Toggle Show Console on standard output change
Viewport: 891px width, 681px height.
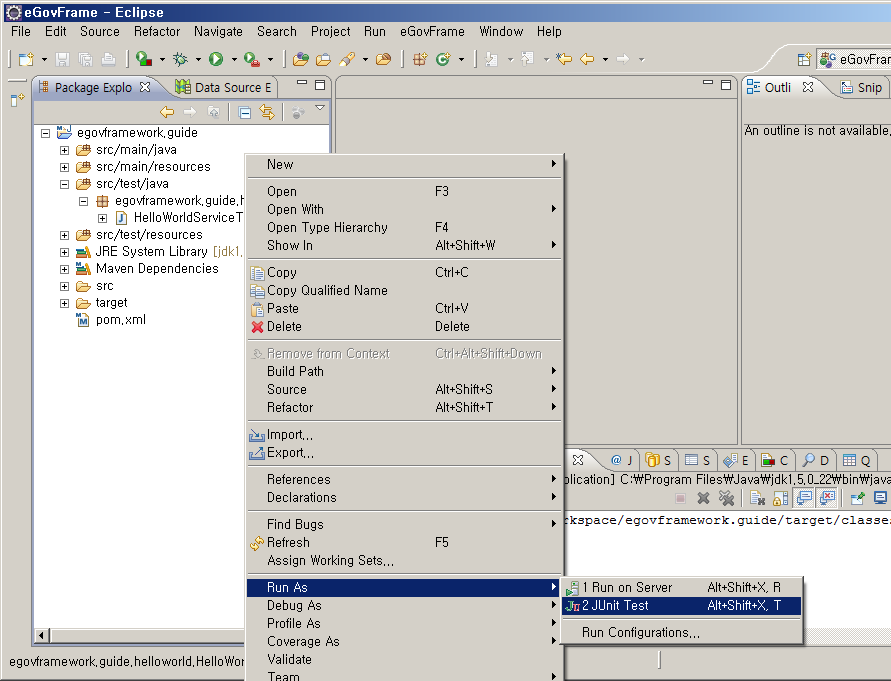click(805, 498)
